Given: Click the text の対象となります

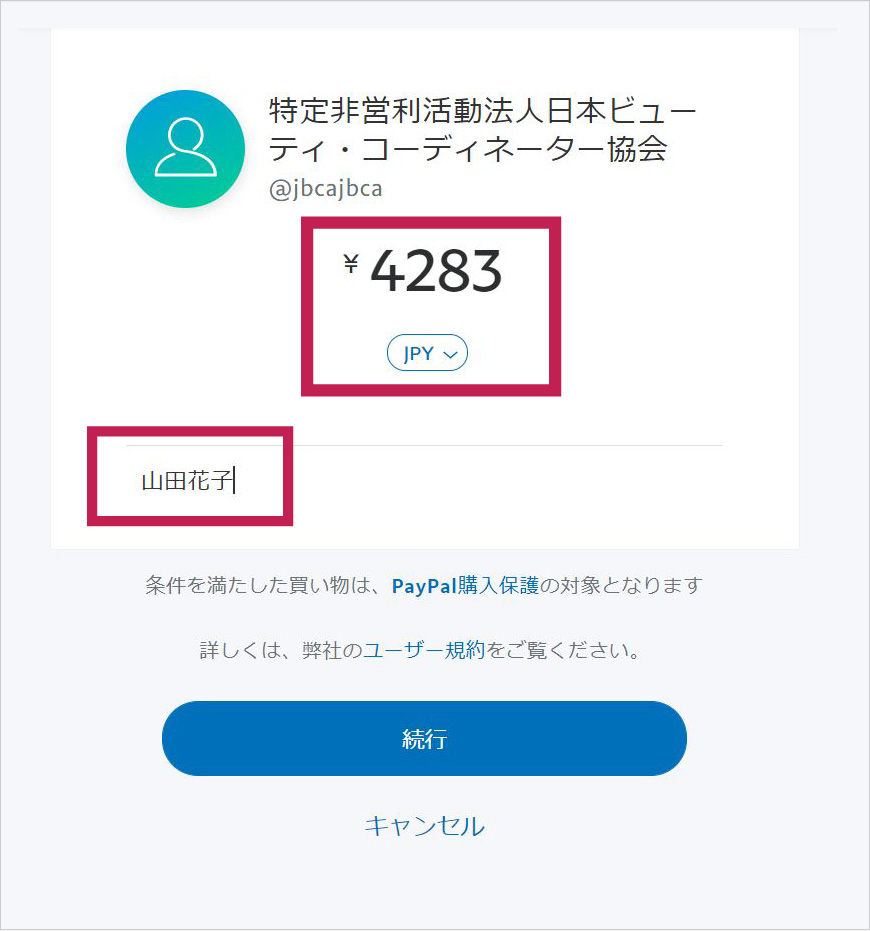Looking at the screenshot, I should [621, 586].
